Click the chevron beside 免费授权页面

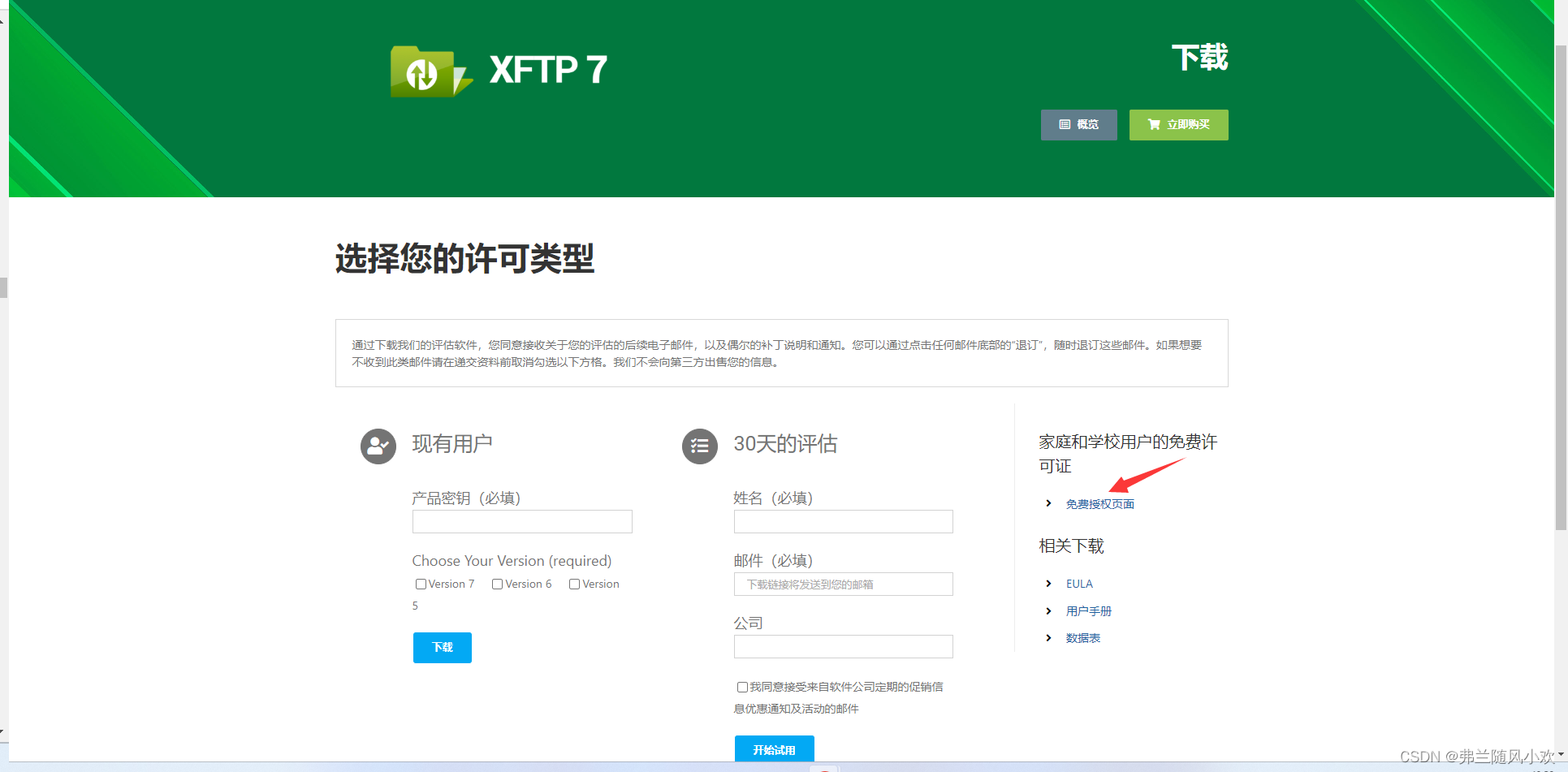click(1048, 503)
